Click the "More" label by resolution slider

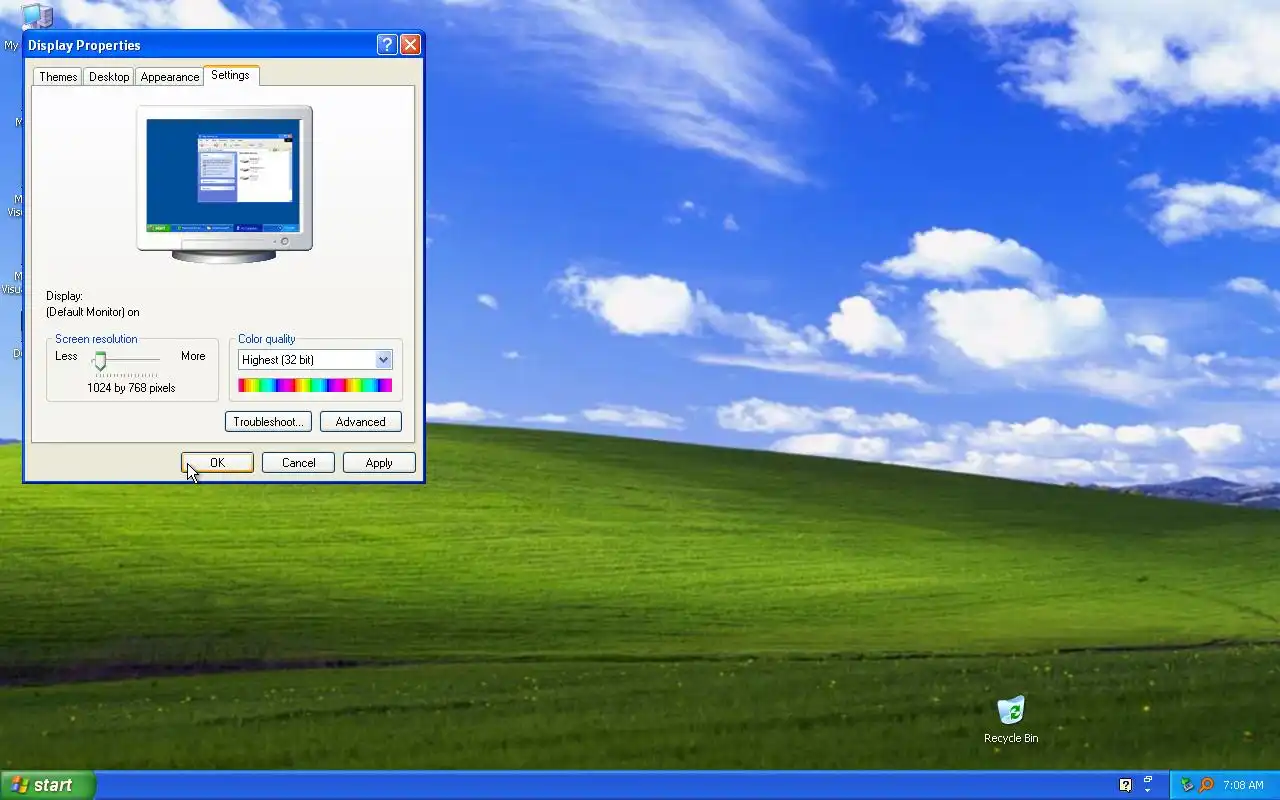click(x=193, y=356)
